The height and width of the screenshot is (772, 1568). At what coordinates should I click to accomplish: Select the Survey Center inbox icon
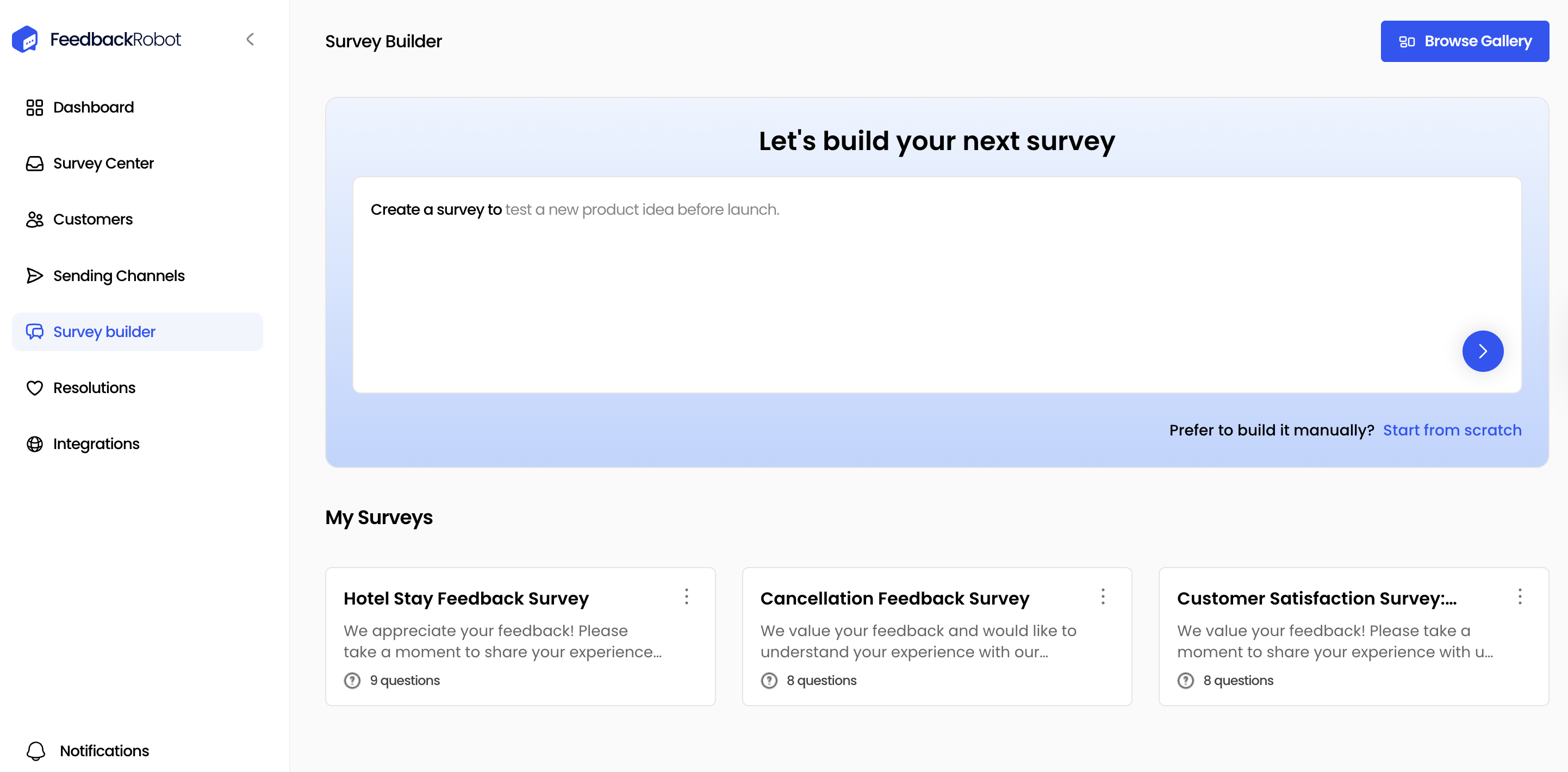pos(35,163)
